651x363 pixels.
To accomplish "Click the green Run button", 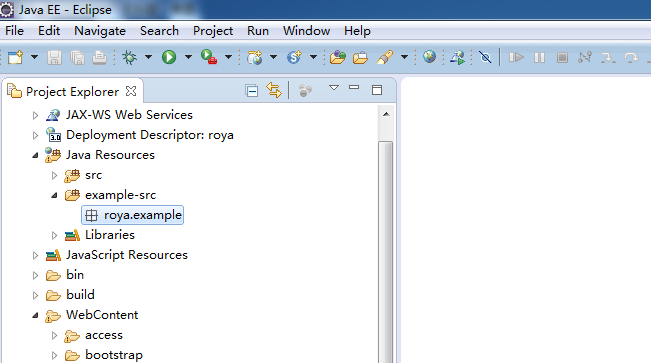I will pos(169,57).
